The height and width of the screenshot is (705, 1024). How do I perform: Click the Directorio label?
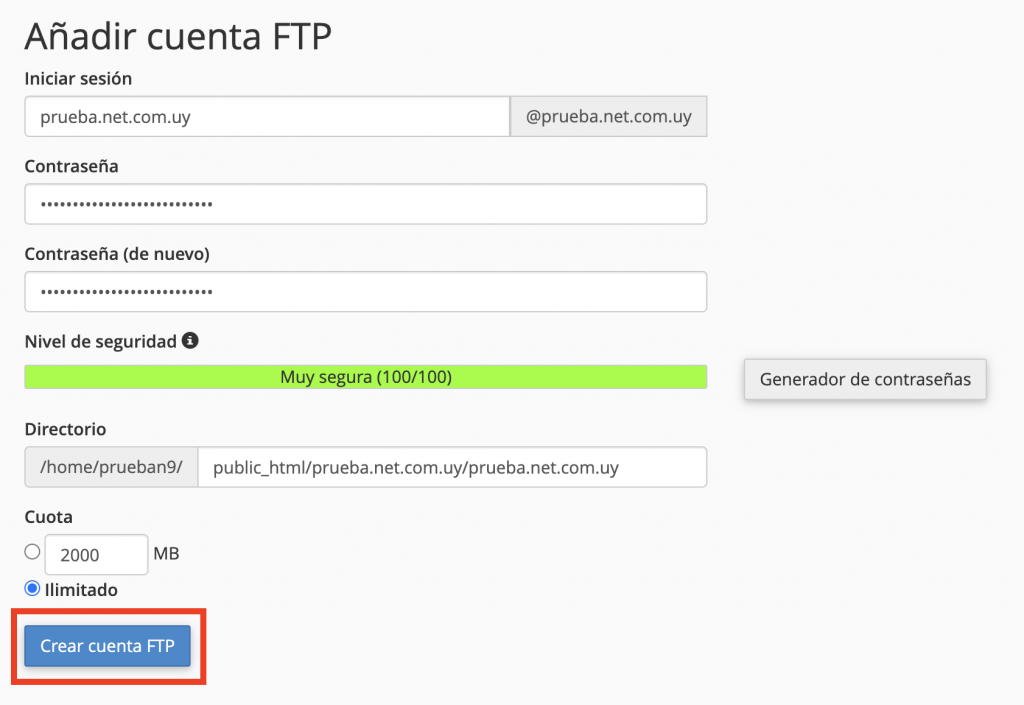tap(65, 429)
